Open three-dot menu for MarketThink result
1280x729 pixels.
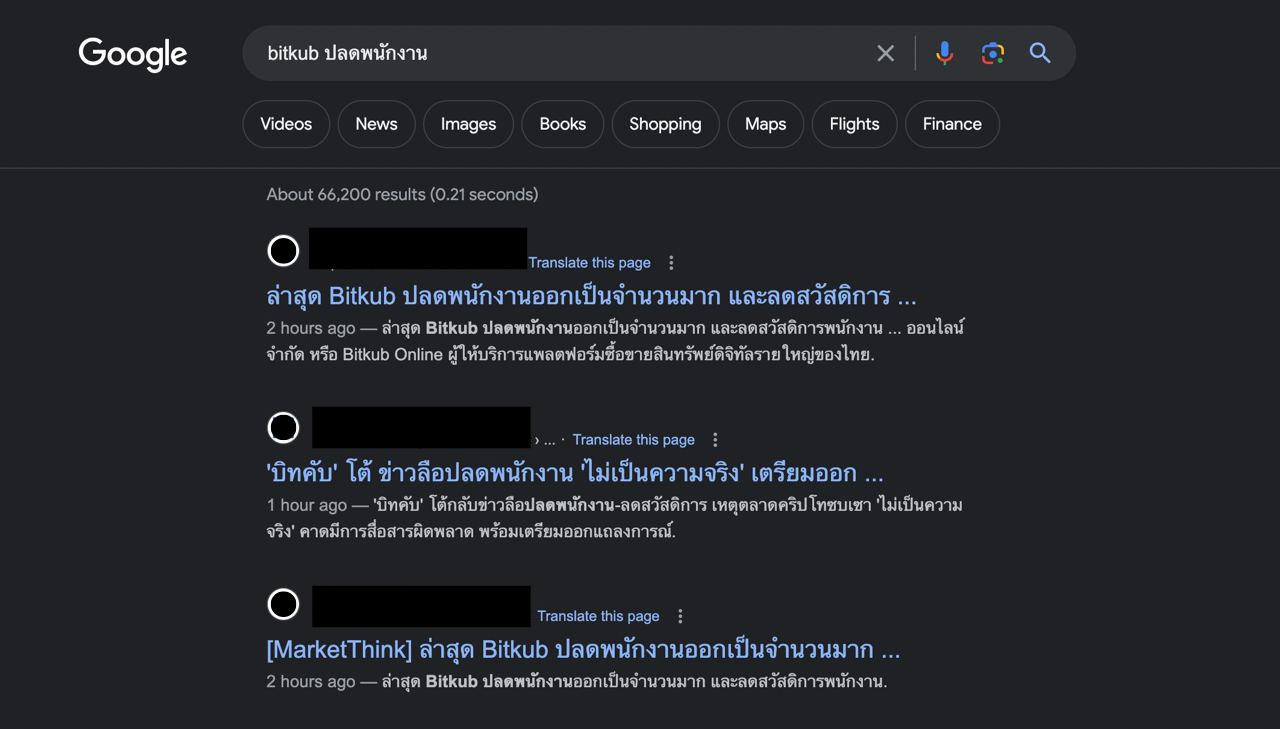click(x=680, y=616)
